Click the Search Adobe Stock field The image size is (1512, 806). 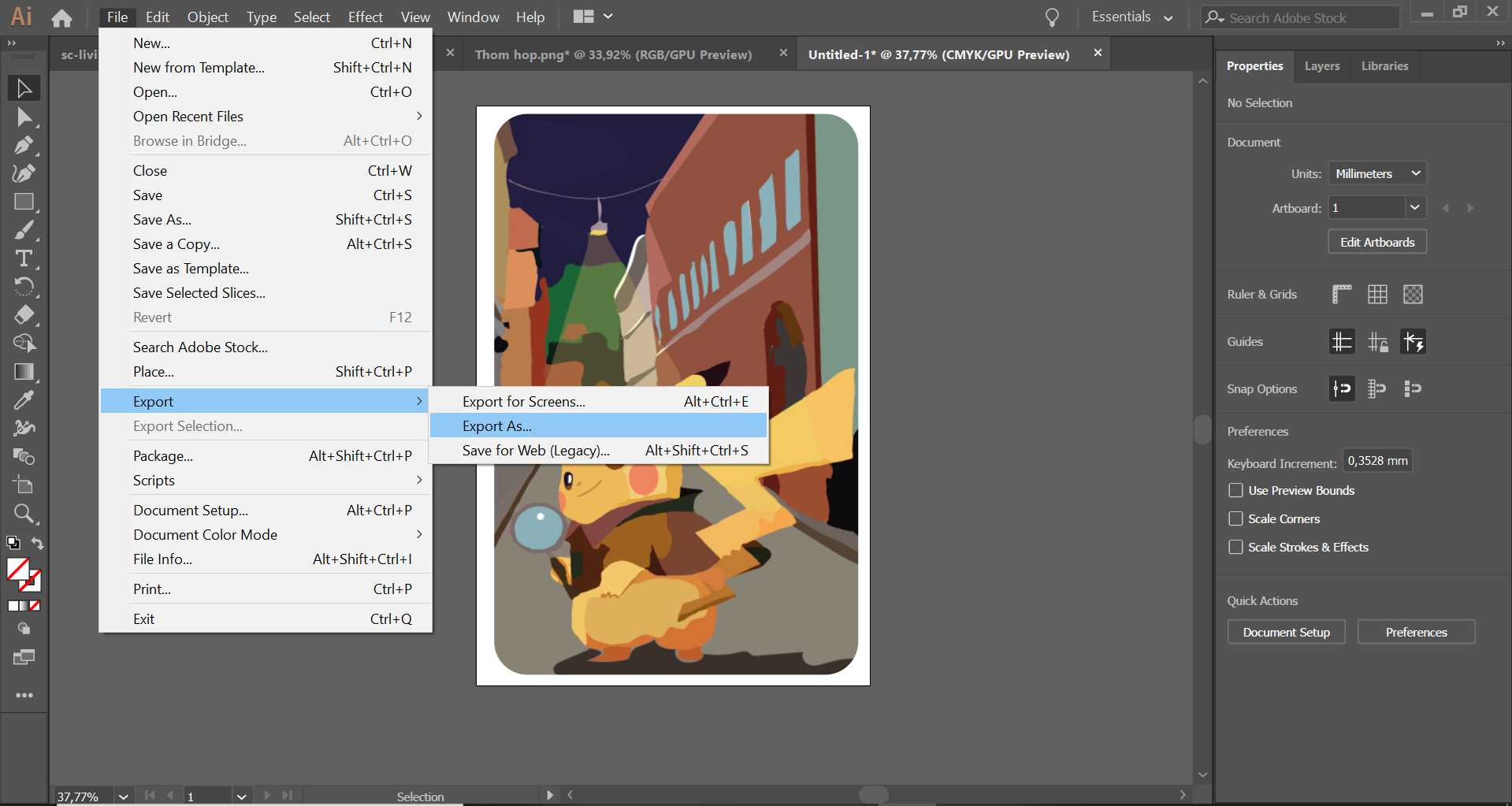click(x=1302, y=17)
